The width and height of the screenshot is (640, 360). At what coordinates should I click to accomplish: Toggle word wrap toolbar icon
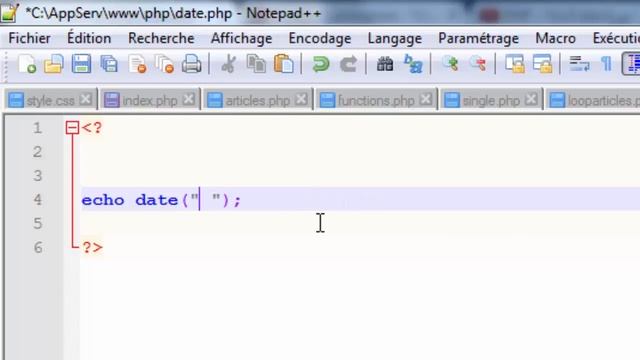(x=579, y=64)
